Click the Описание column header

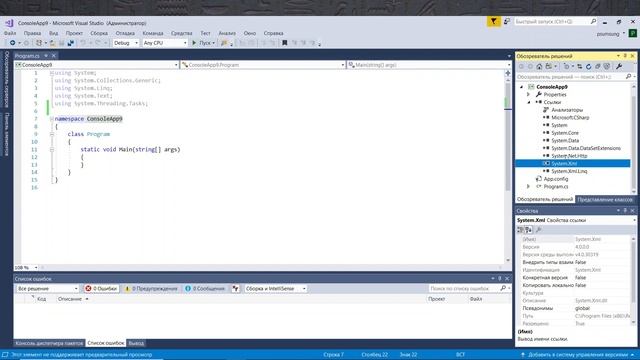[70, 299]
